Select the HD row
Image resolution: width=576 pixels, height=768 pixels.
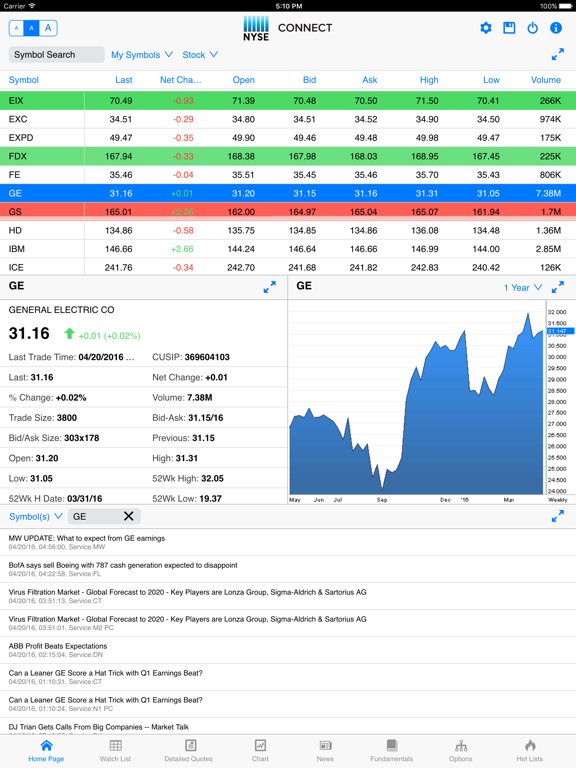[x=288, y=230]
